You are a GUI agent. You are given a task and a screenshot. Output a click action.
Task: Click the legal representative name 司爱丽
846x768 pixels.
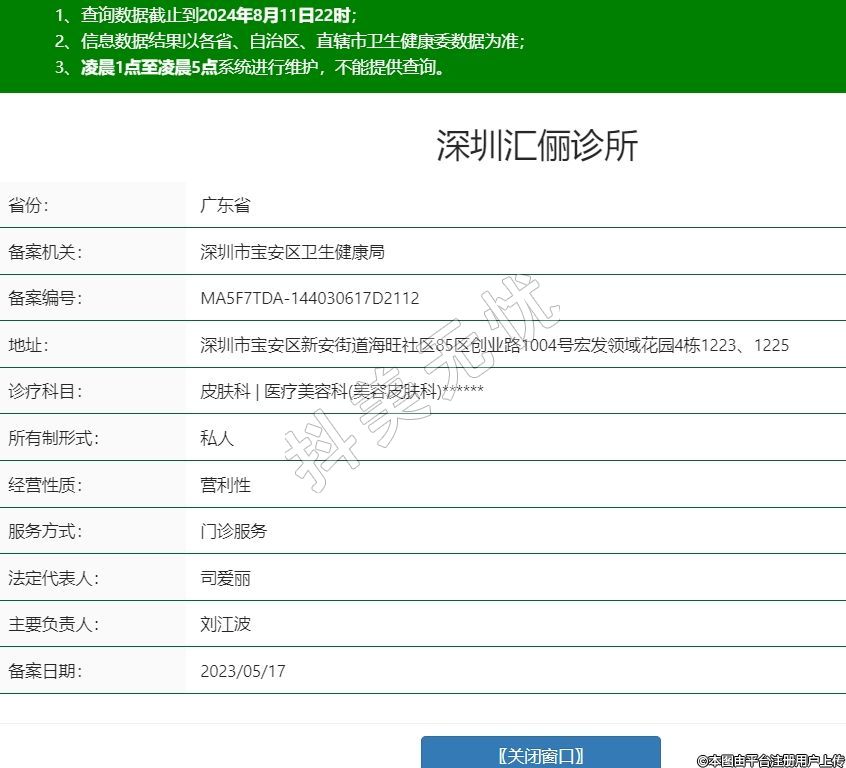(225, 578)
